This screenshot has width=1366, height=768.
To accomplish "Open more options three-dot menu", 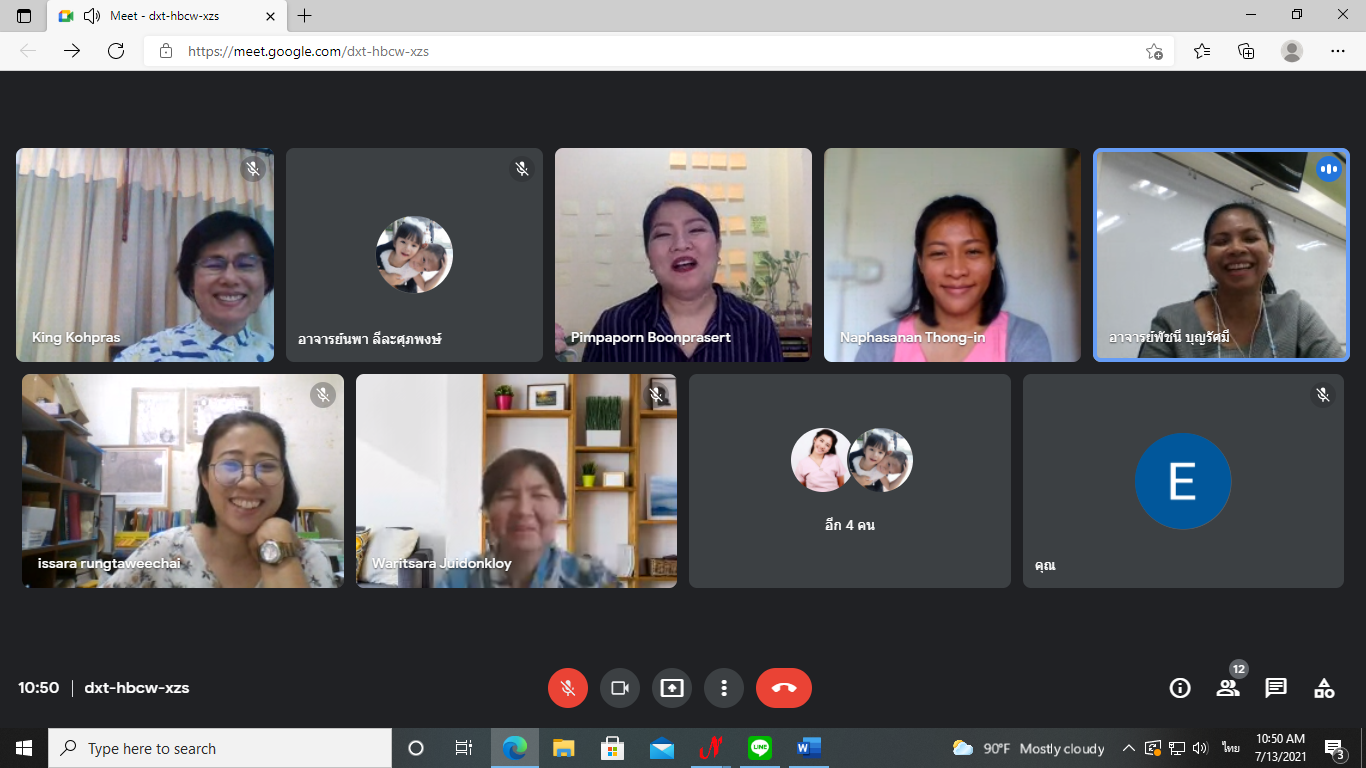I will [x=724, y=688].
